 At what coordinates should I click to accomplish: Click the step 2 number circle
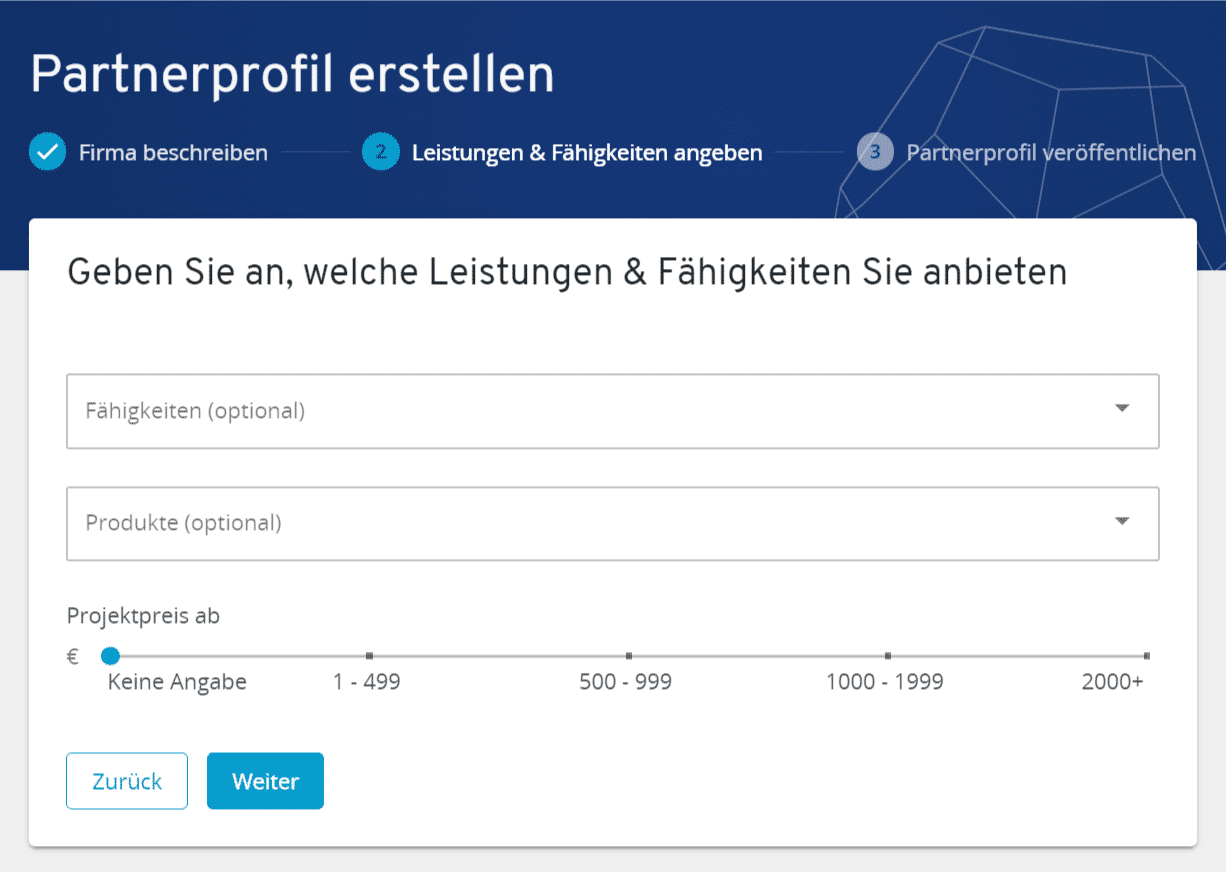coord(380,153)
